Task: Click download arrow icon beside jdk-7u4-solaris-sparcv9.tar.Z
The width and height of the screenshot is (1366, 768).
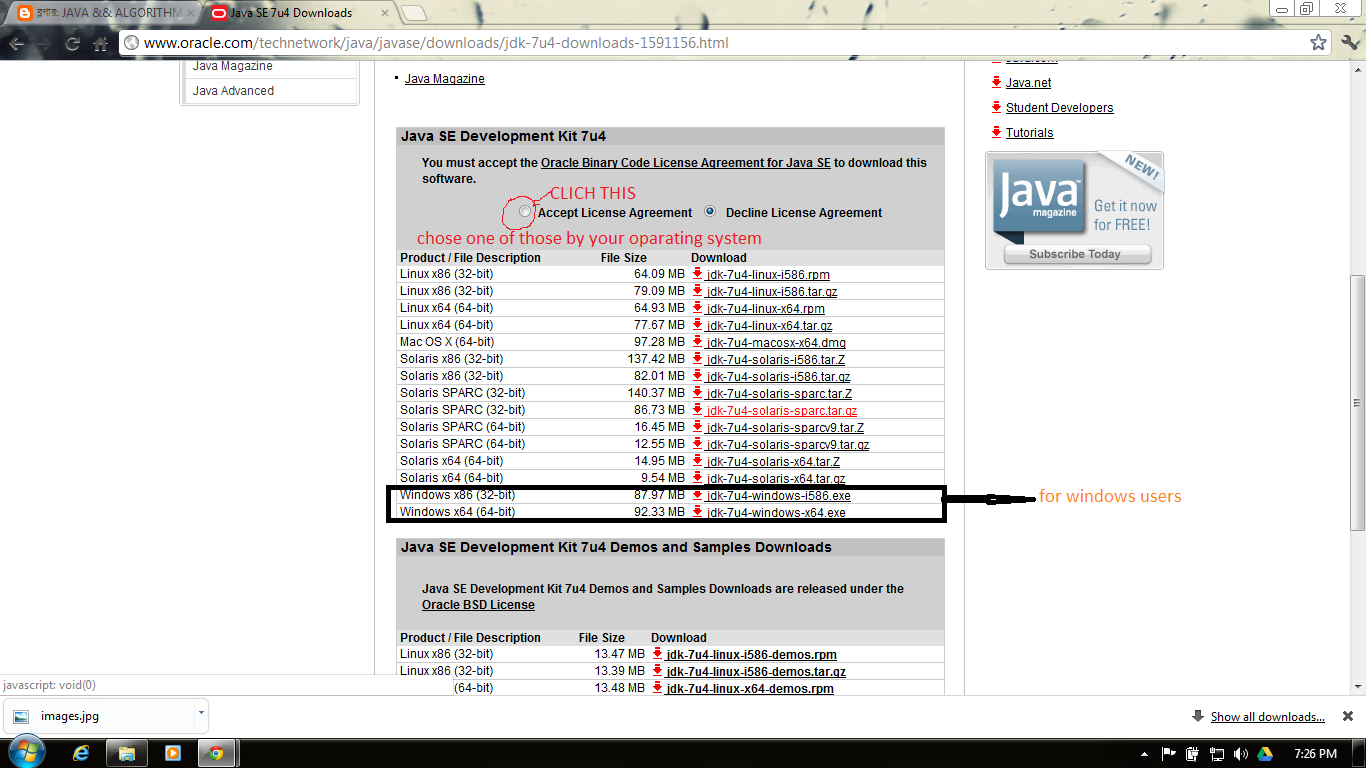Action: tap(698, 427)
